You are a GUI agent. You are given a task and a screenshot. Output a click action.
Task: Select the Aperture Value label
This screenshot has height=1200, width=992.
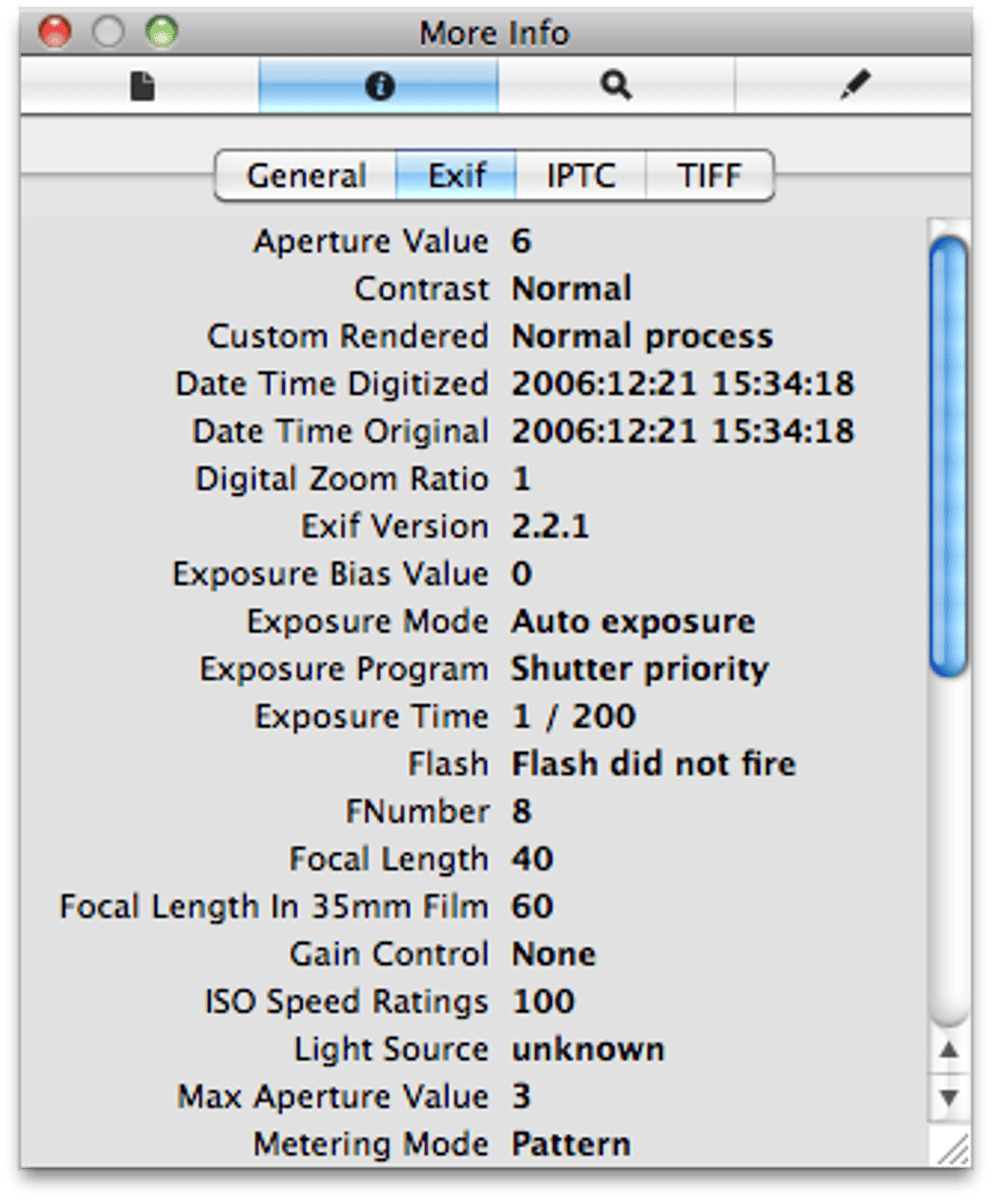[371, 241]
